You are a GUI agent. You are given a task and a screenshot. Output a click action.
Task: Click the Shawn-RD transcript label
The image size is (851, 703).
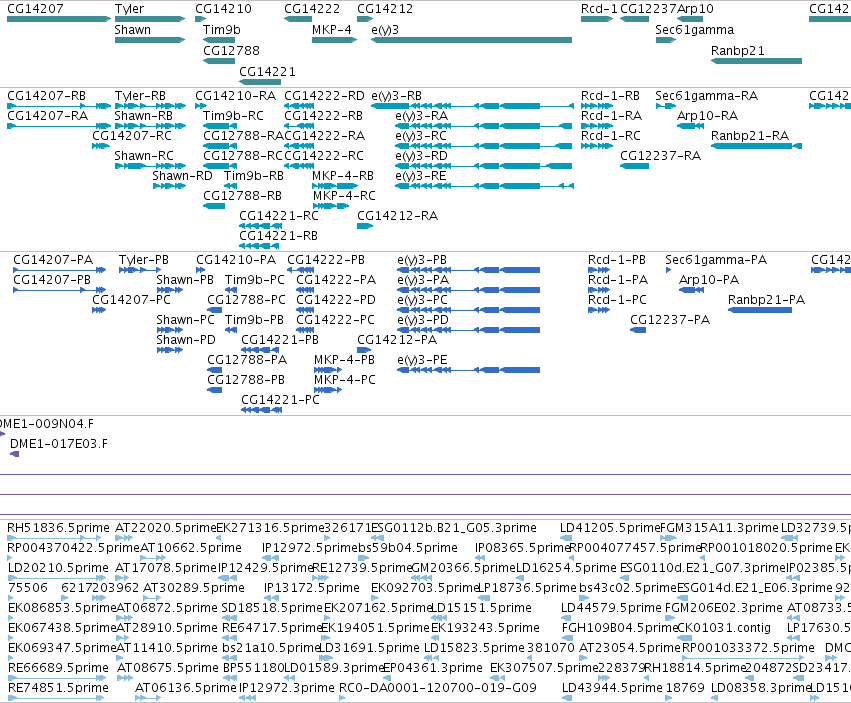pyautogui.click(x=182, y=176)
